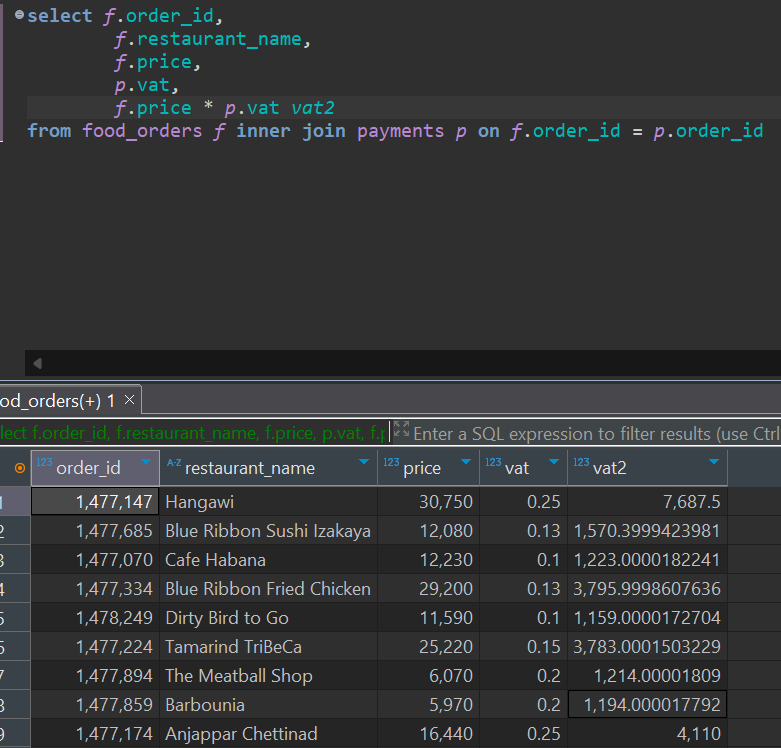Screen dimensions: 781x748
Task: Select the vat2 cell 4,110
Action: click(648, 734)
